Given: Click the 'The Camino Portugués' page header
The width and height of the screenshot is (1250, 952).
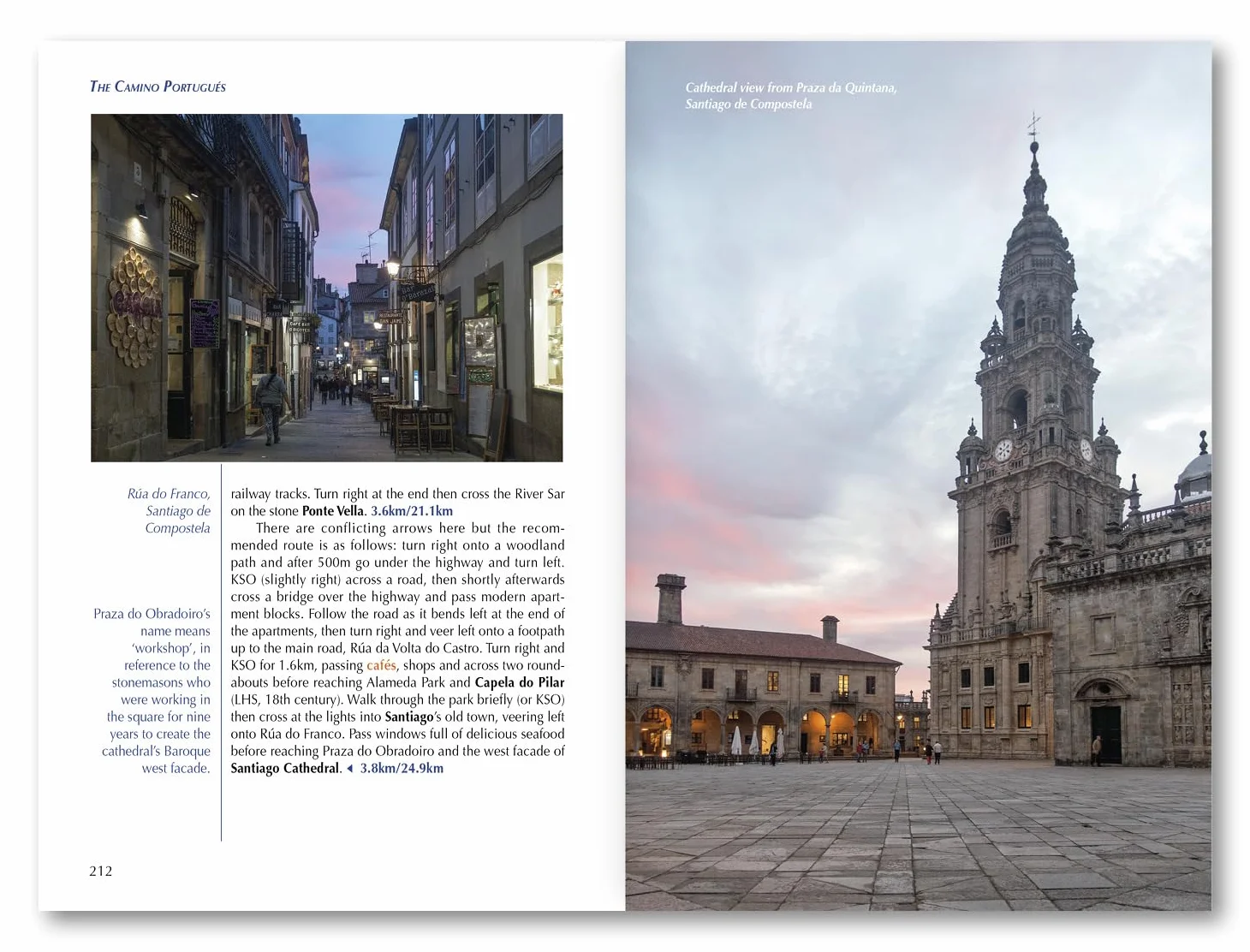Looking at the screenshot, I should (x=158, y=86).
